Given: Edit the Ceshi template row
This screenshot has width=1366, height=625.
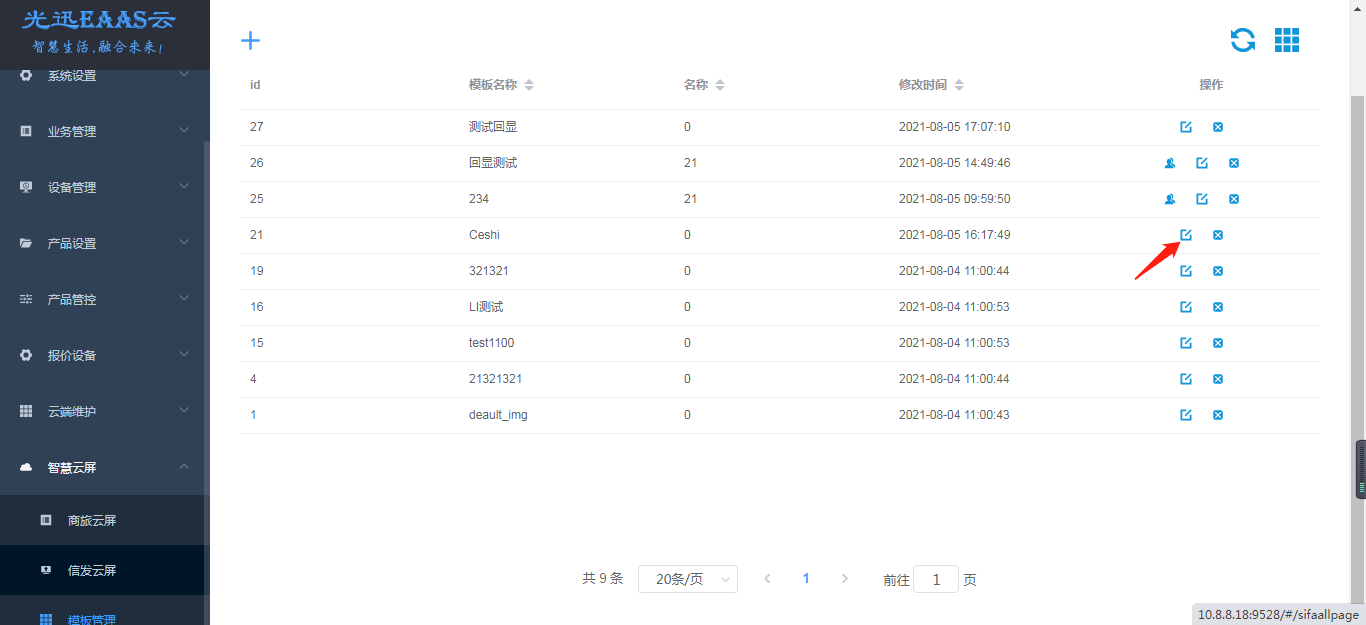Looking at the screenshot, I should tap(1186, 235).
